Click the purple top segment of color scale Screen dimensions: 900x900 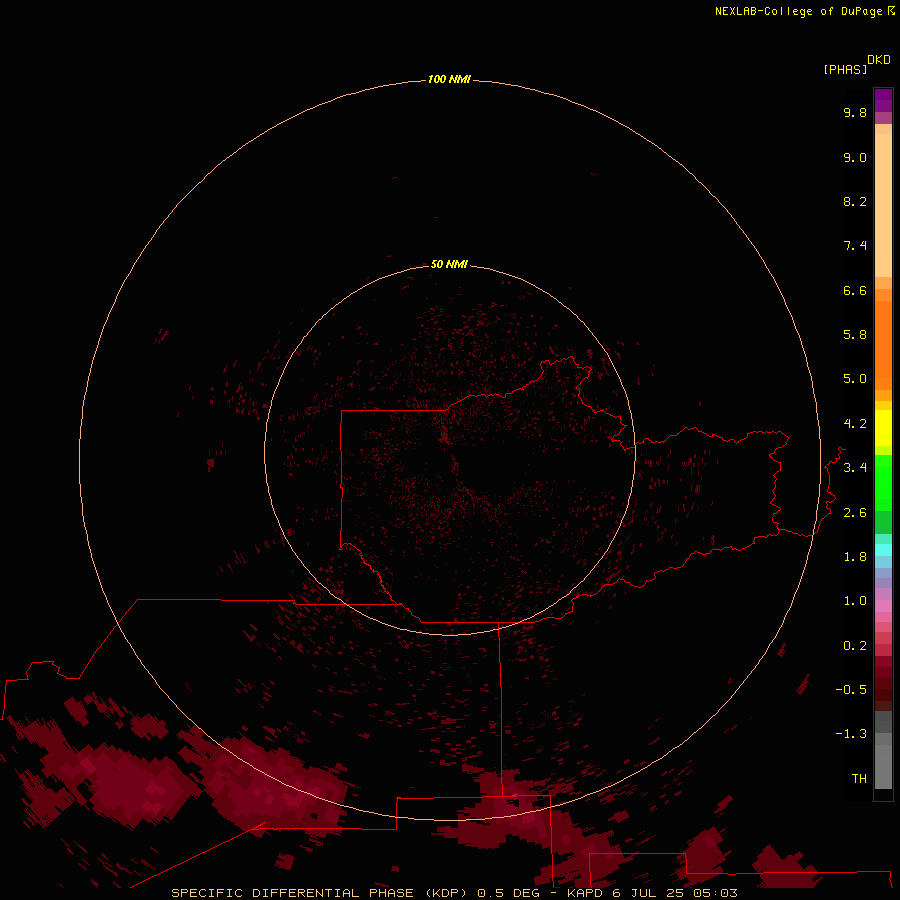coord(883,100)
